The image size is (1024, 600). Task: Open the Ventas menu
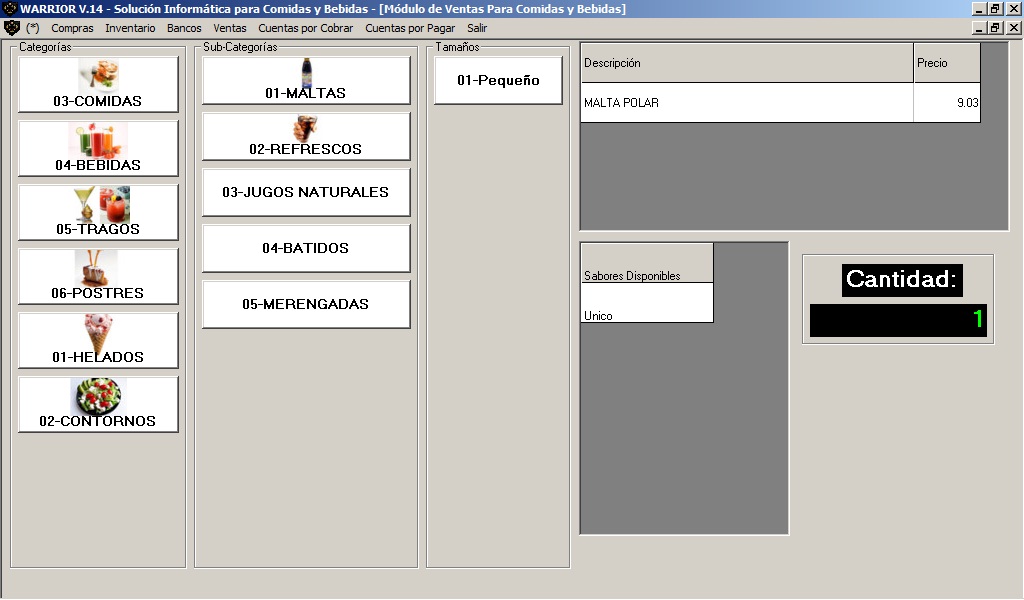(230, 28)
